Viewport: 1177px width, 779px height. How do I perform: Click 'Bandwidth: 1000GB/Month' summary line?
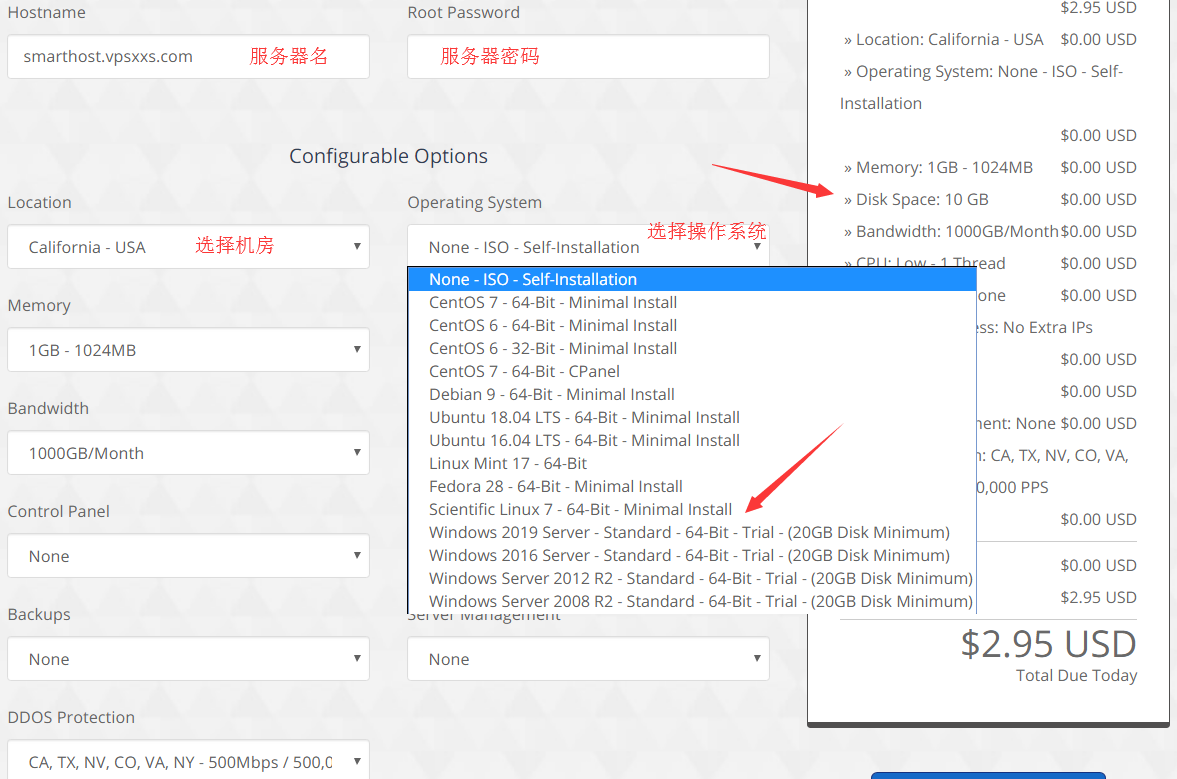[950, 231]
